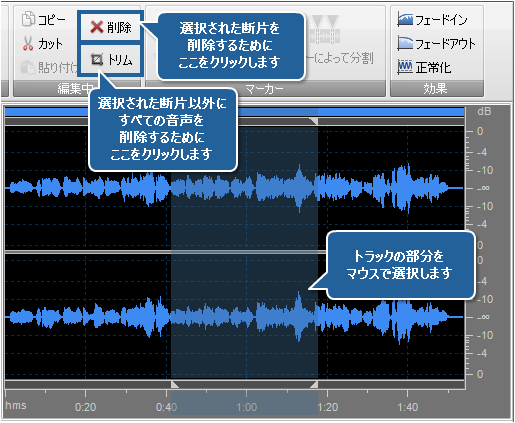
Task: Click the トリム button label
Action: [120, 60]
